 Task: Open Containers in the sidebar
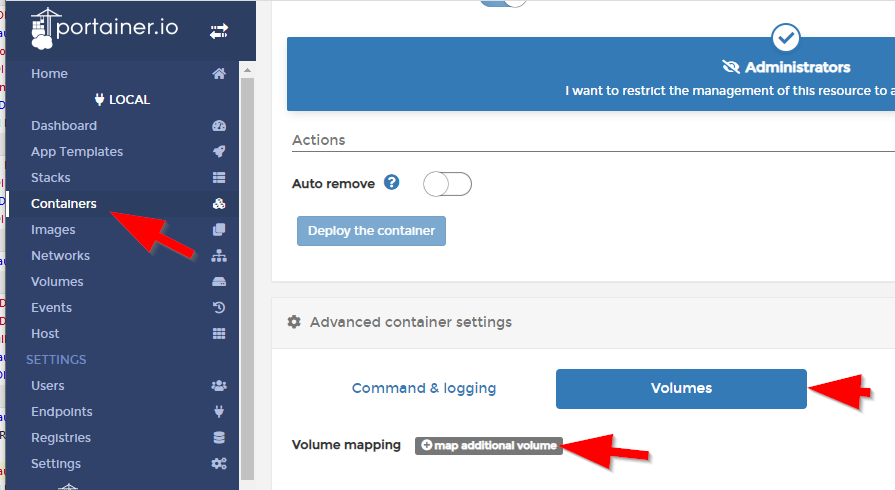(64, 204)
